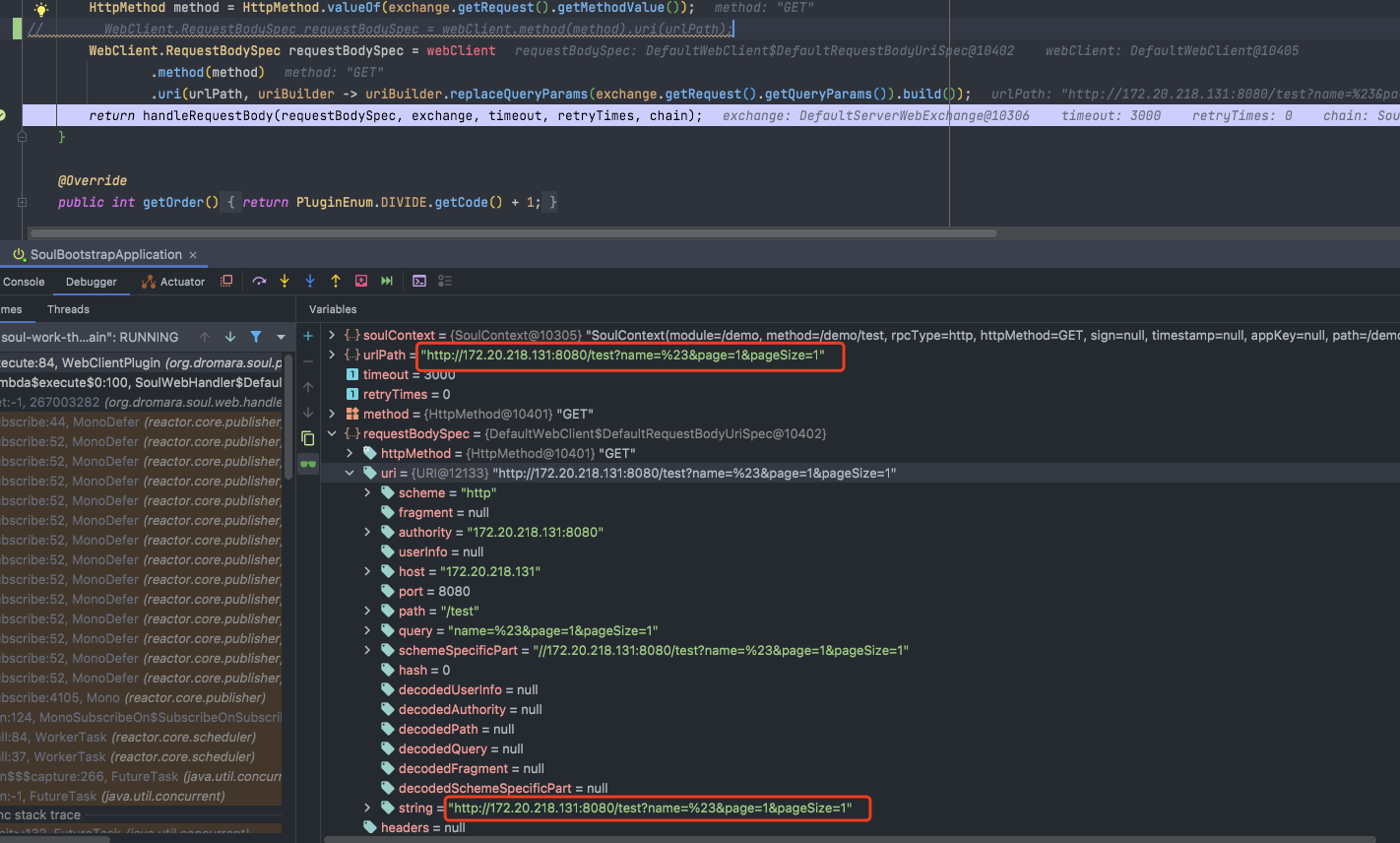Open the Actuator tab
The image size is (1400, 843).
click(173, 282)
